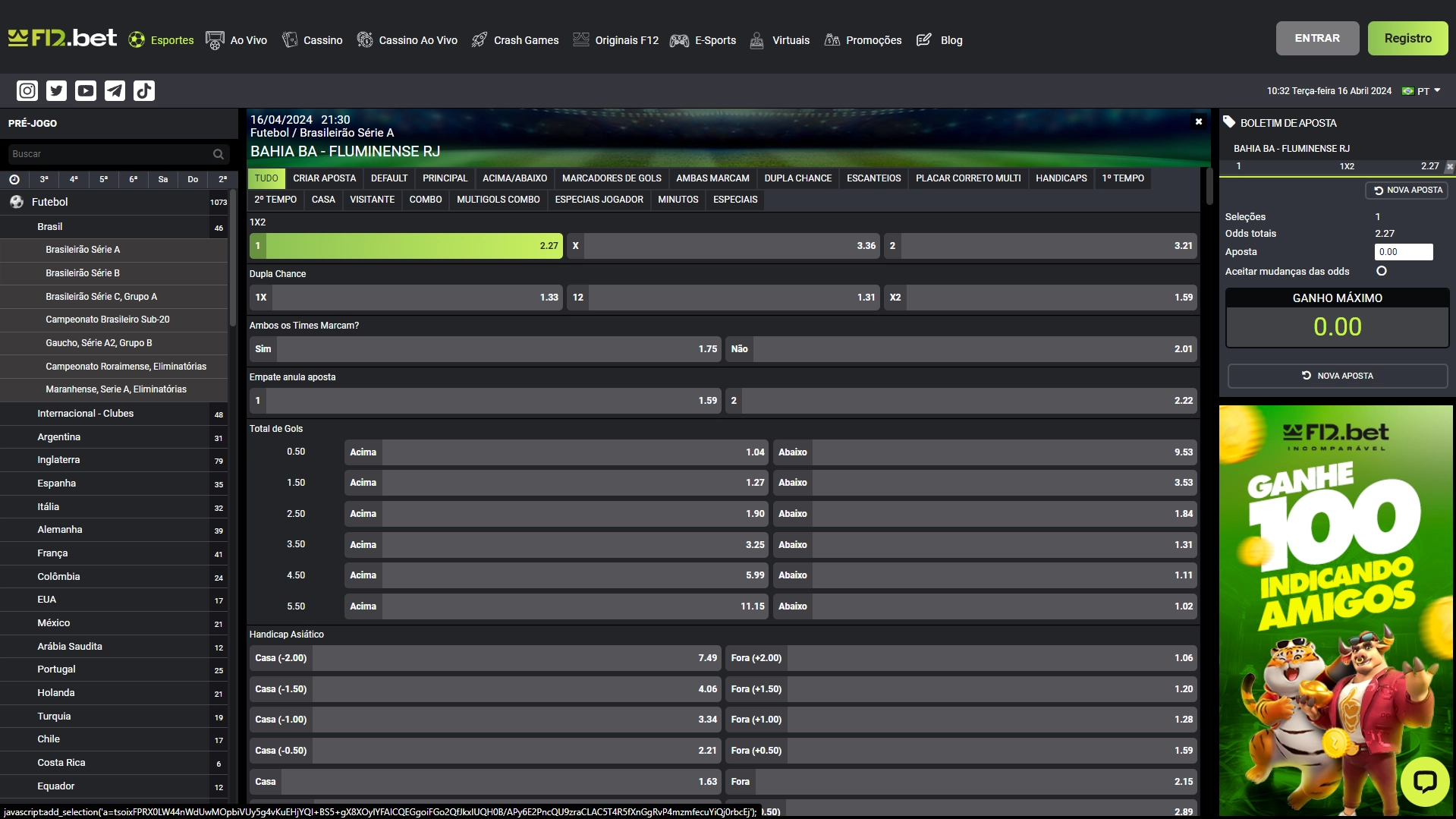This screenshot has width=1456, height=819.
Task: Switch to the 2º TEMPO tab
Action: click(x=275, y=200)
